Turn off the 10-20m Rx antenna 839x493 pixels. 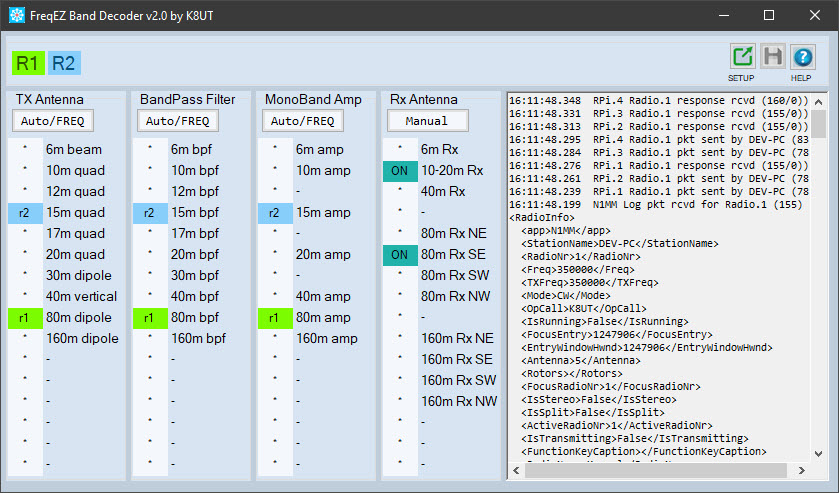click(399, 171)
